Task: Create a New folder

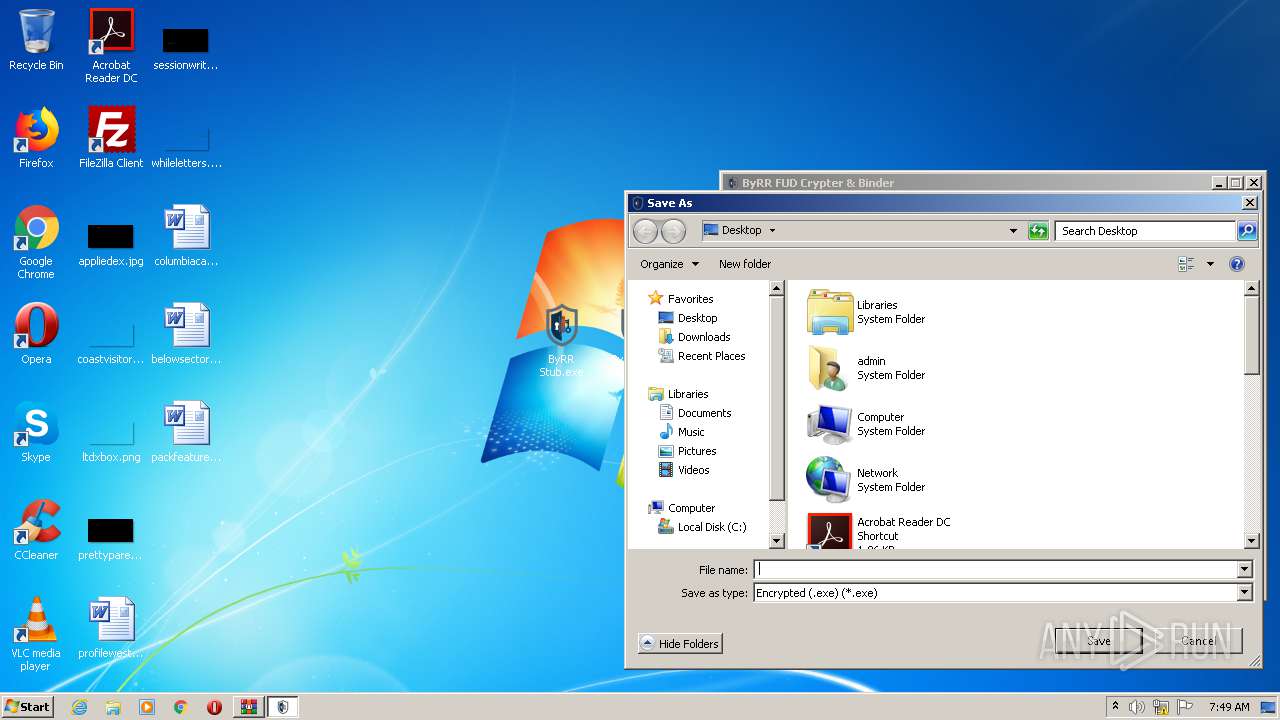Action: pyautogui.click(x=745, y=264)
